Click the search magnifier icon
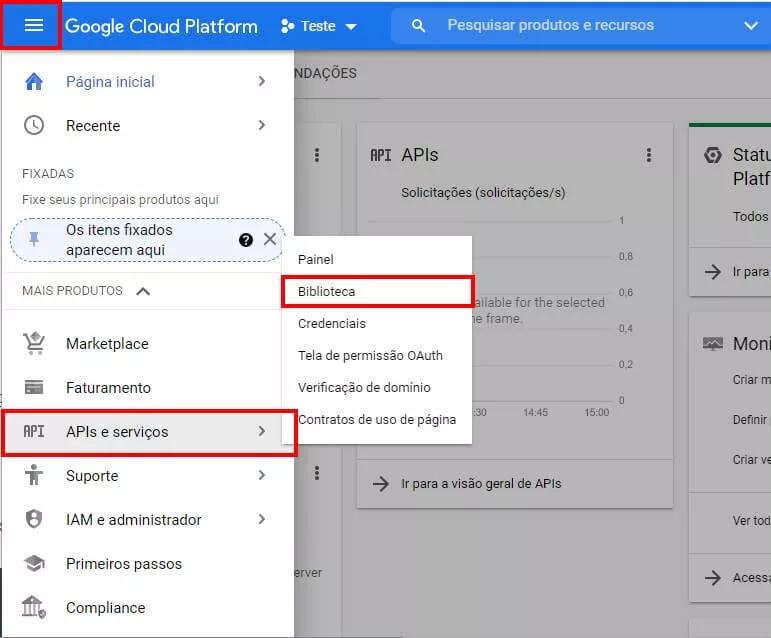 [x=418, y=26]
